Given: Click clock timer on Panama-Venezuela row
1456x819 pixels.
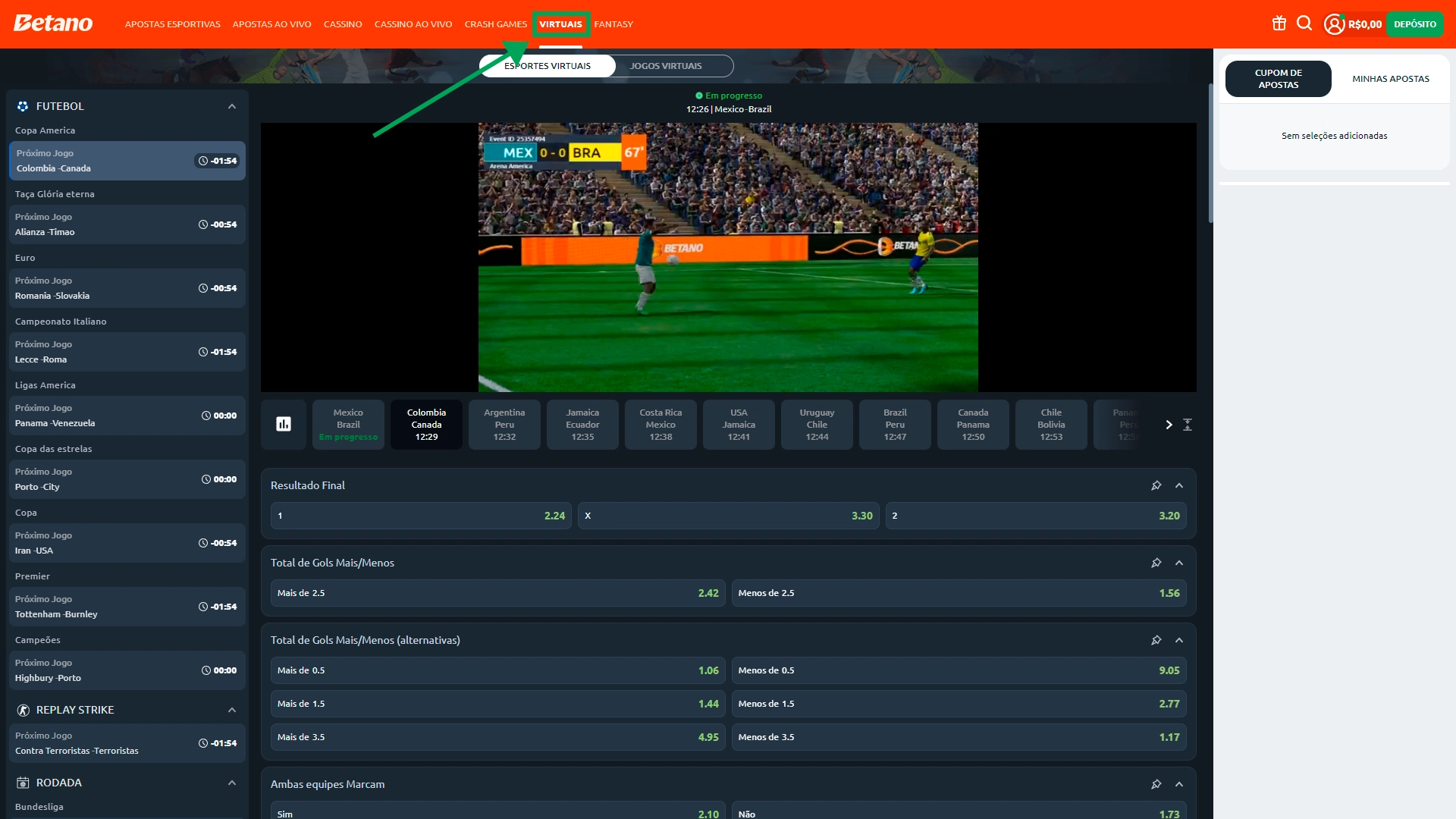Looking at the screenshot, I should pyautogui.click(x=219, y=416).
